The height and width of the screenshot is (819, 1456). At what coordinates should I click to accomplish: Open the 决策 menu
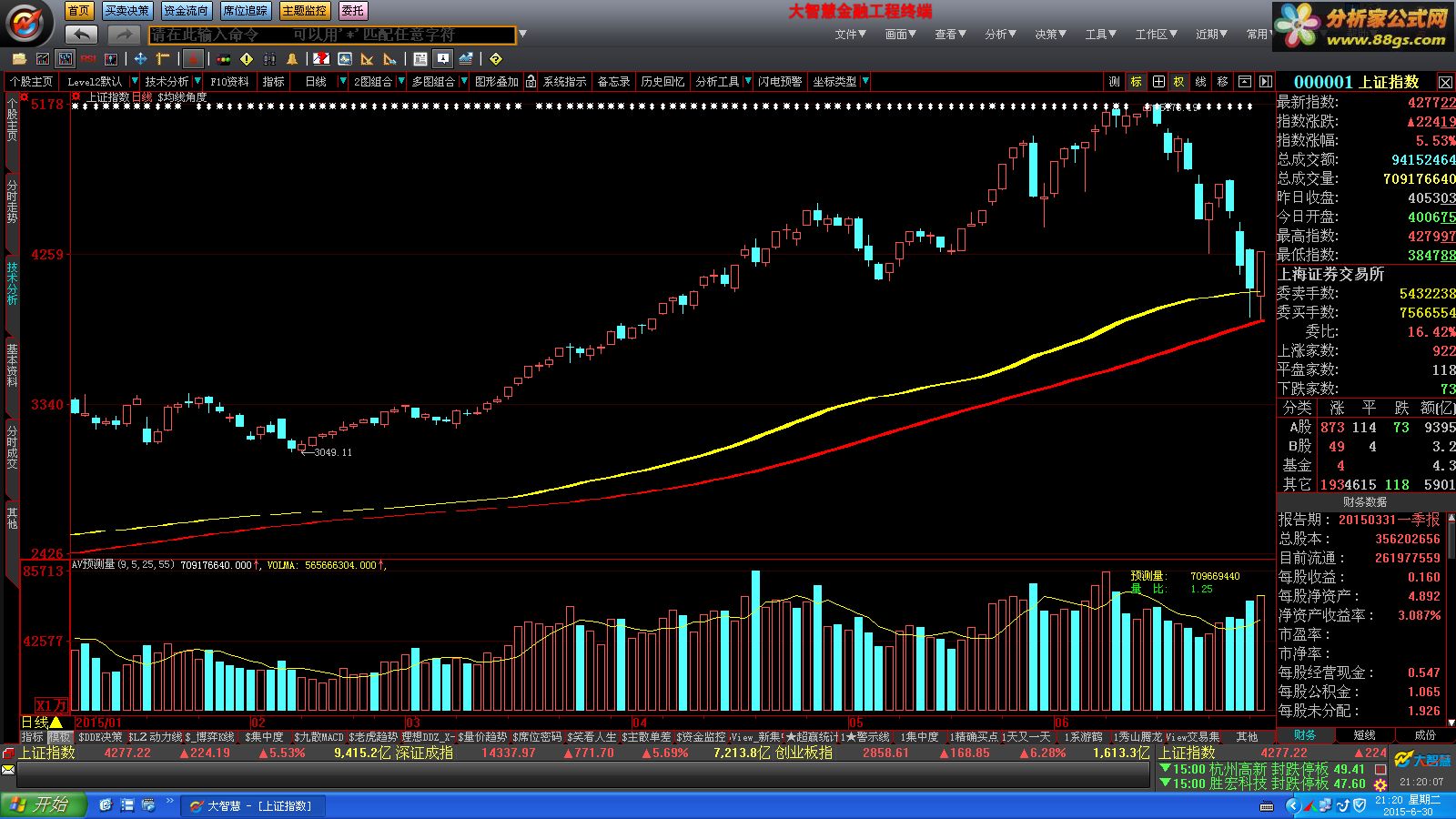1051,34
